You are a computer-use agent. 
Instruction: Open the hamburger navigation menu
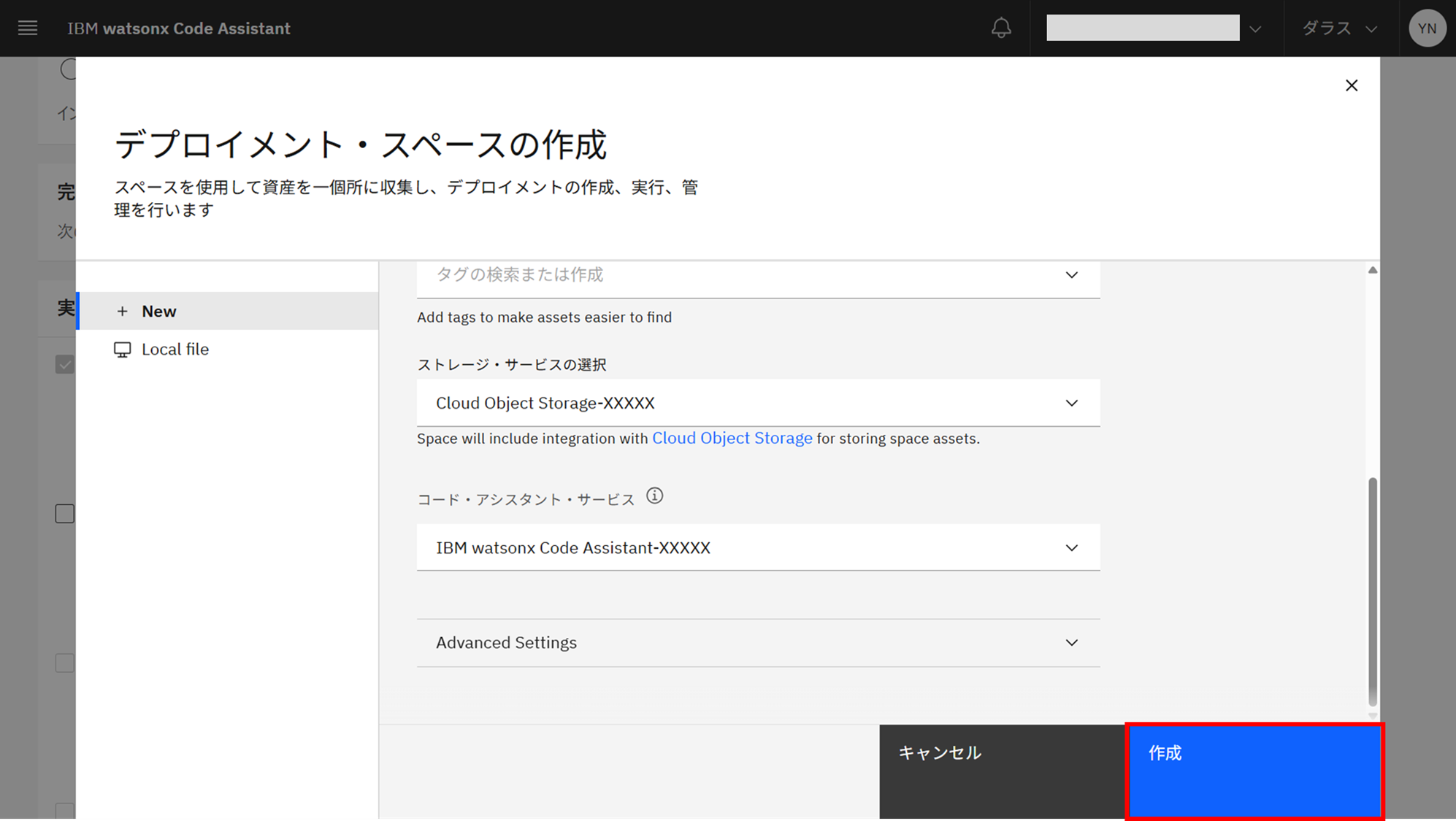tap(28, 28)
